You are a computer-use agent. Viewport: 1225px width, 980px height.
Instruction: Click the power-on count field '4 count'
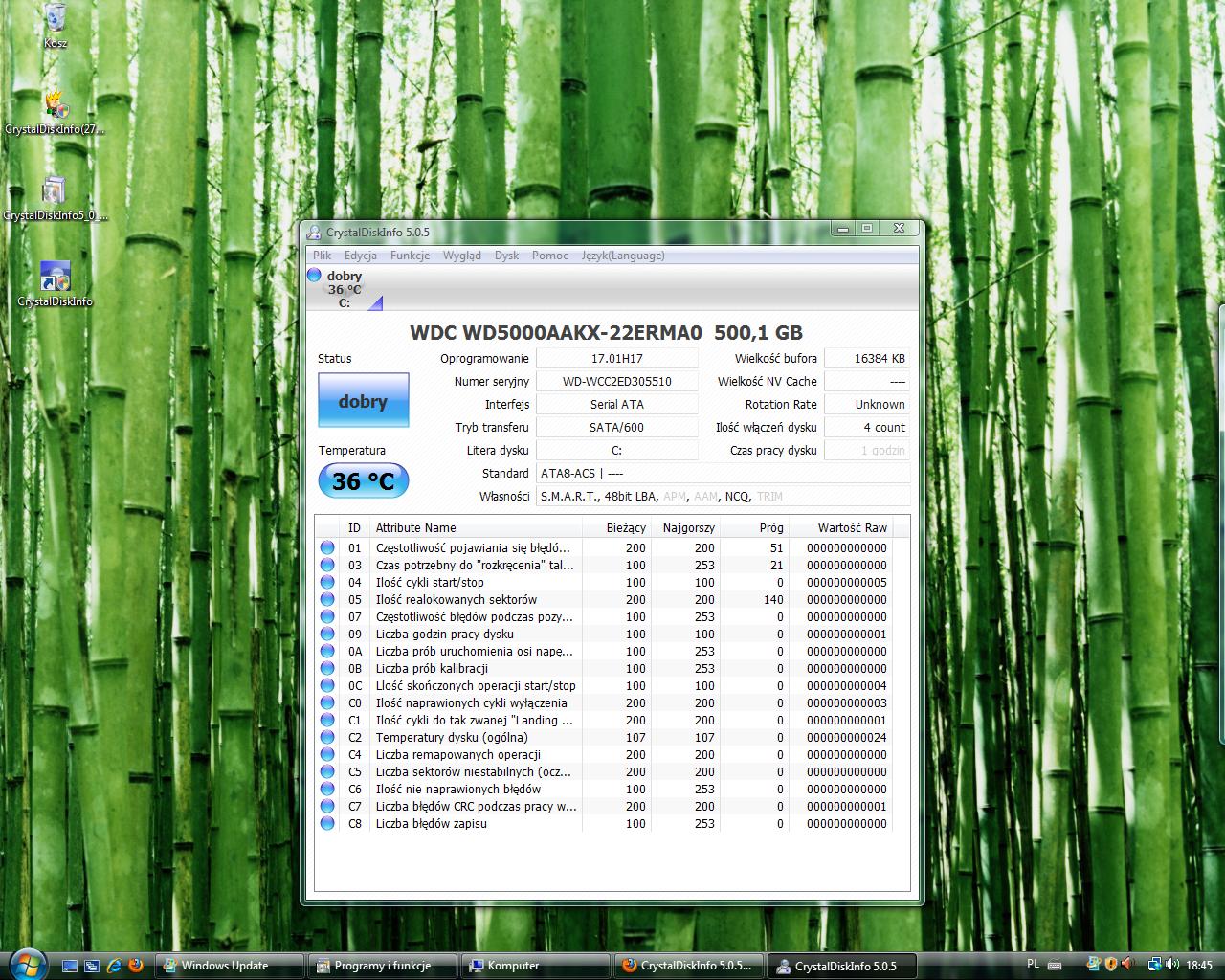pos(867,427)
